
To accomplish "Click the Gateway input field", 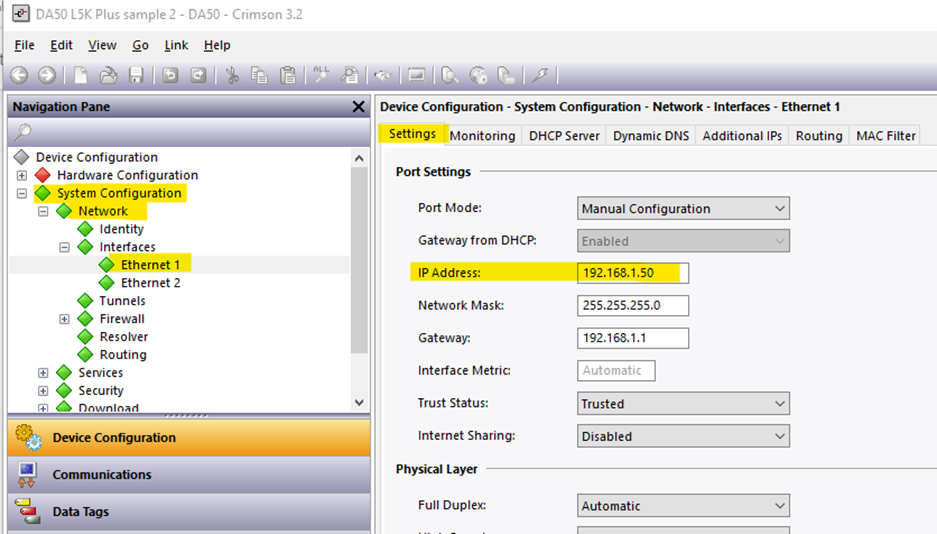I will point(633,338).
